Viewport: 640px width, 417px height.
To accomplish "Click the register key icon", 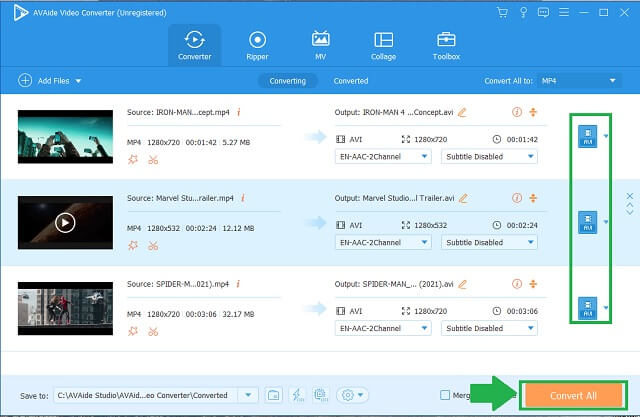I will click(x=523, y=13).
